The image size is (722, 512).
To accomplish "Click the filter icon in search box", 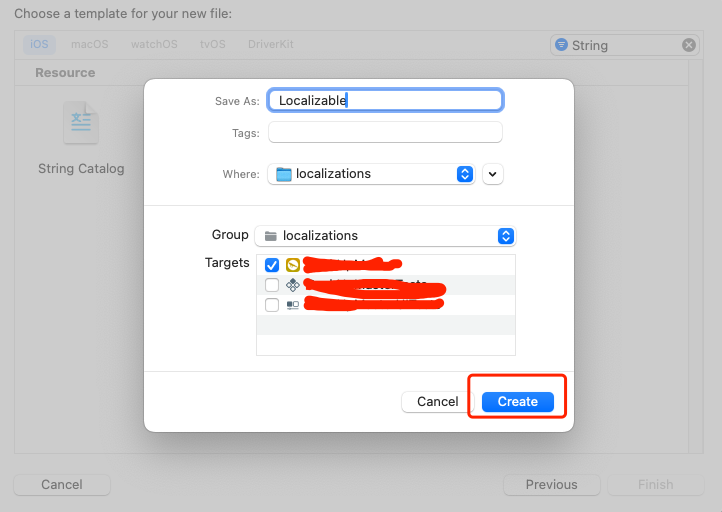I will tap(562, 45).
